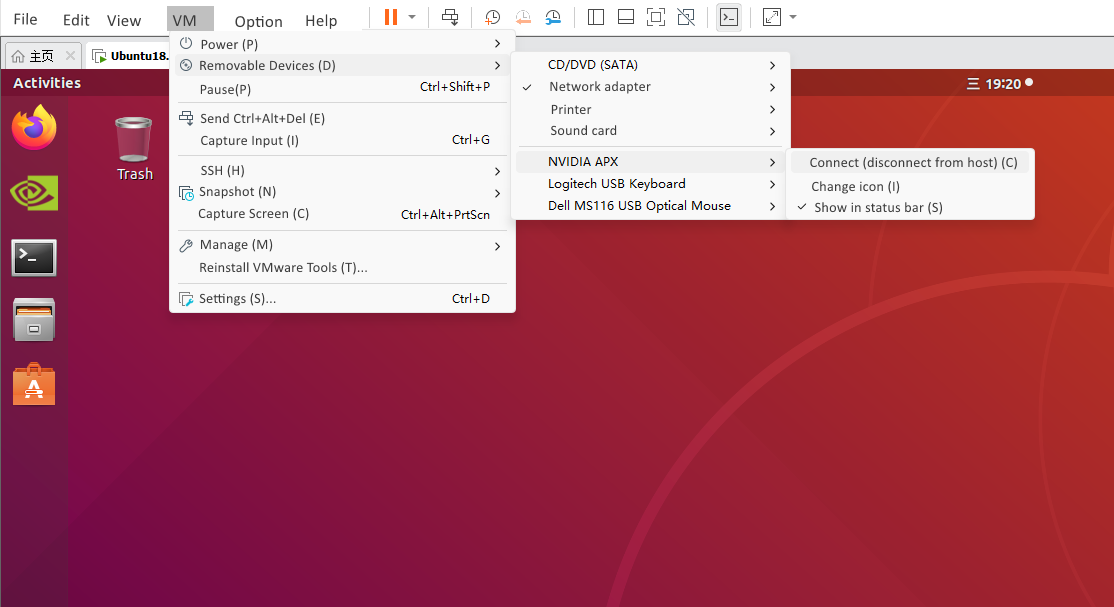
Task: Click the take snapshot clock icon
Action: 492,18
